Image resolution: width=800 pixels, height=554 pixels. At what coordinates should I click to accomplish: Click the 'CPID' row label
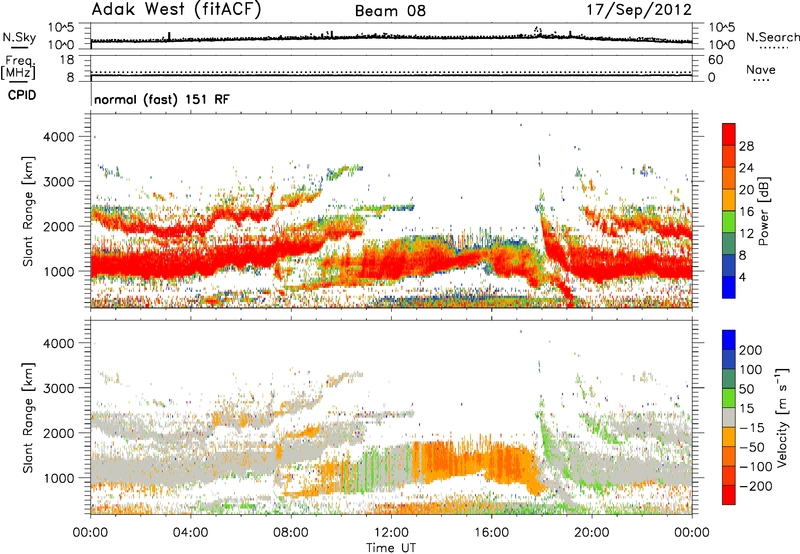click(22, 95)
